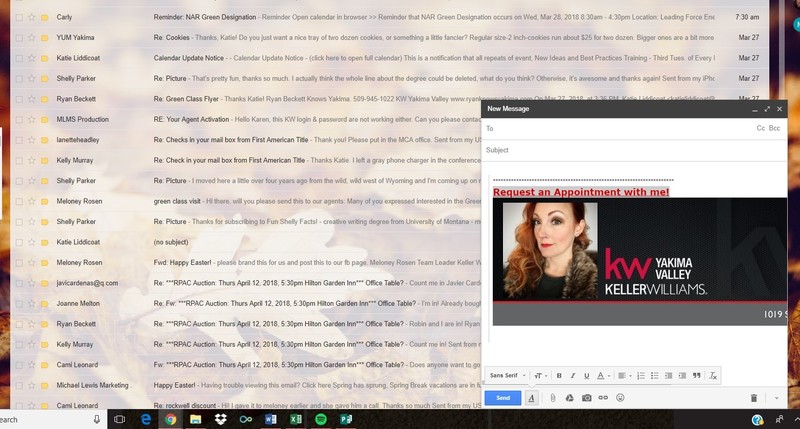Open Microsoft Publisher from the taskbar

click(346, 419)
